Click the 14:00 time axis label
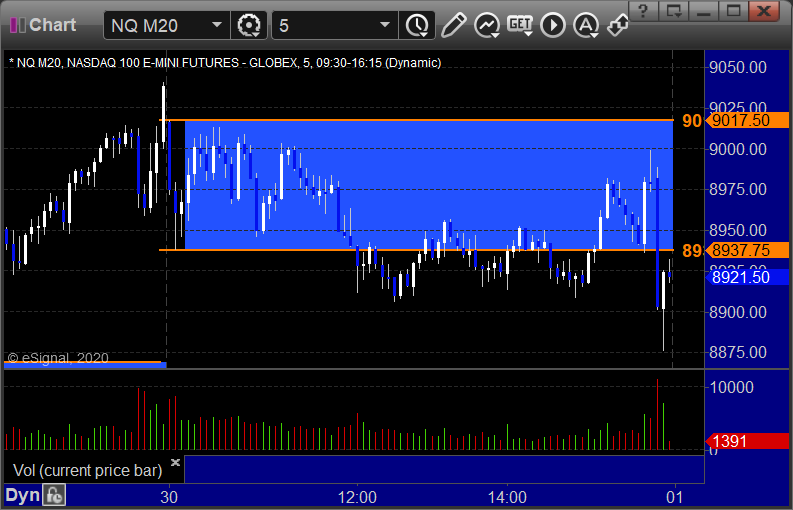793x510 pixels. (507, 497)
